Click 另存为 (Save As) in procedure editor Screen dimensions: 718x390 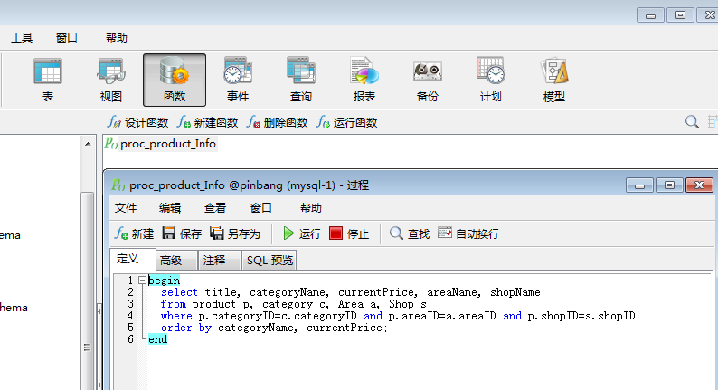coord(235,234)
